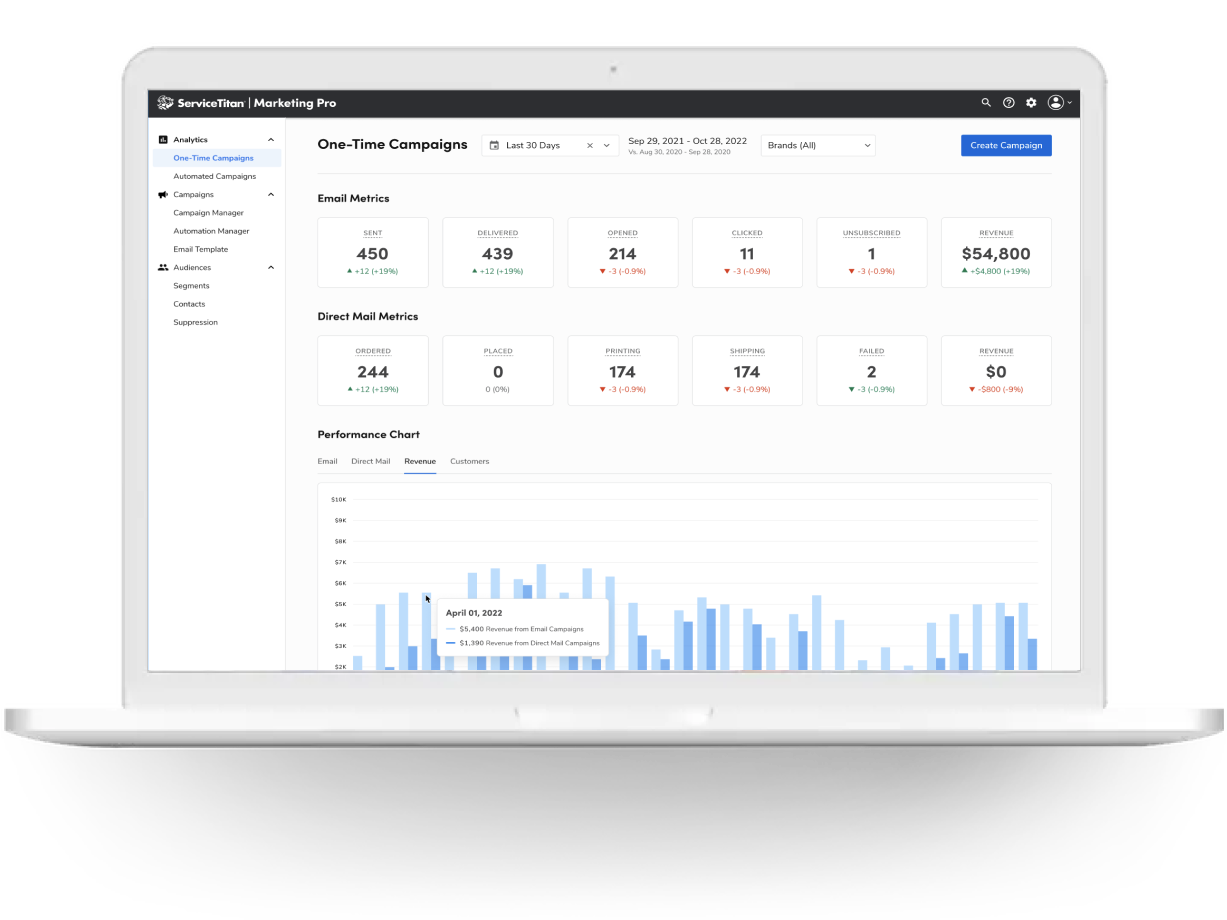Click the Ordered 244 metric card
This screenshot has width=1227, height=920.
(x=373, y=371)
